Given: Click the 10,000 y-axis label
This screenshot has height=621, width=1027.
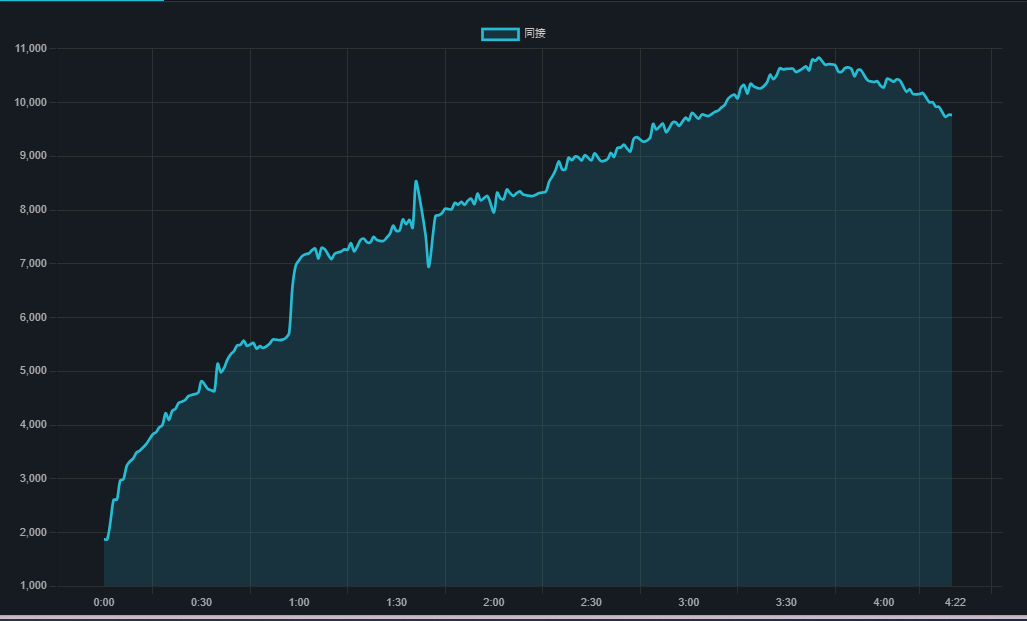Looking at the screenshot, I should click(31, 102).
